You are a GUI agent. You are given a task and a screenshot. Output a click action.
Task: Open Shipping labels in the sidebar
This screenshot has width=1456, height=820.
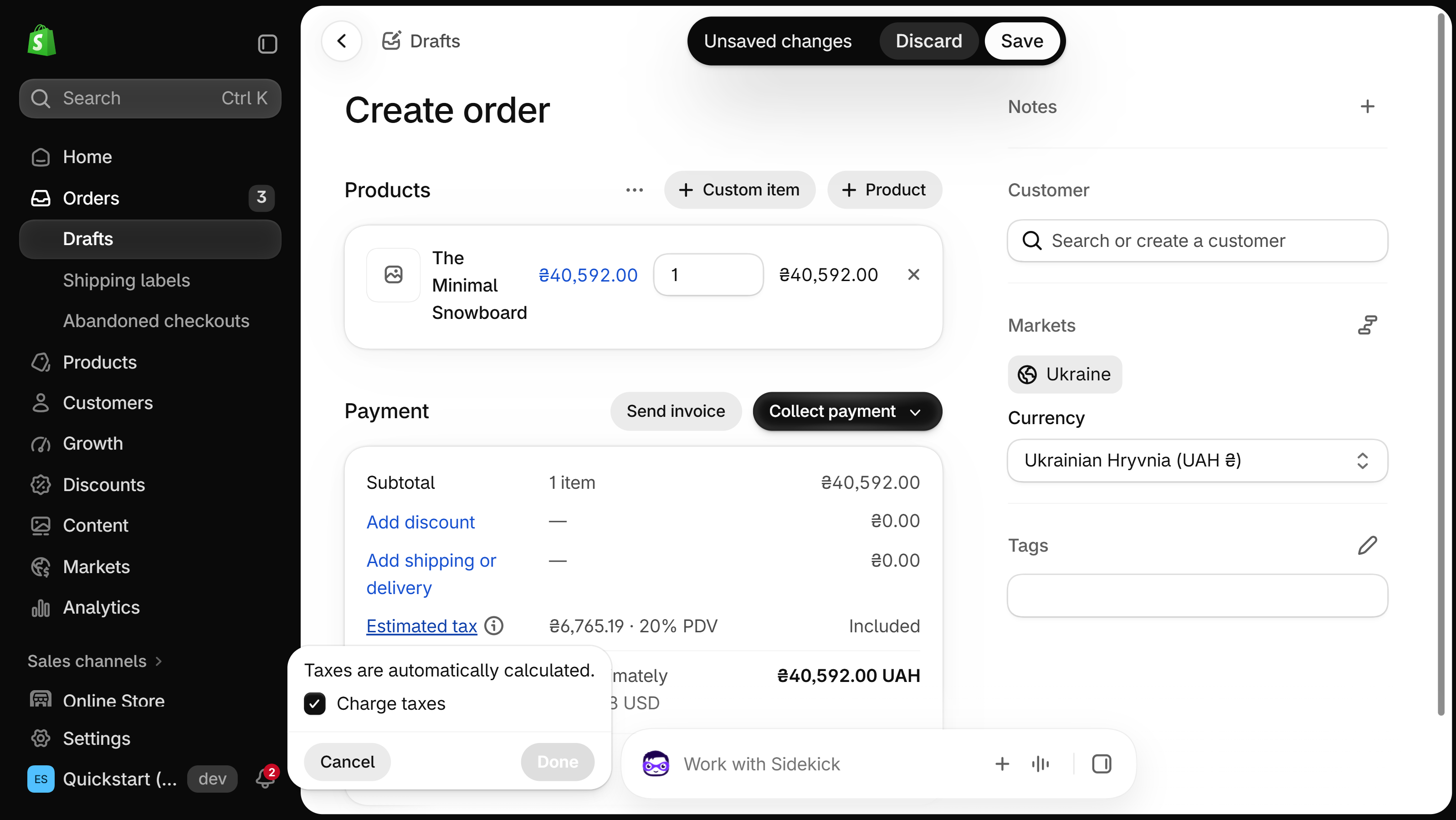point(150,280)
